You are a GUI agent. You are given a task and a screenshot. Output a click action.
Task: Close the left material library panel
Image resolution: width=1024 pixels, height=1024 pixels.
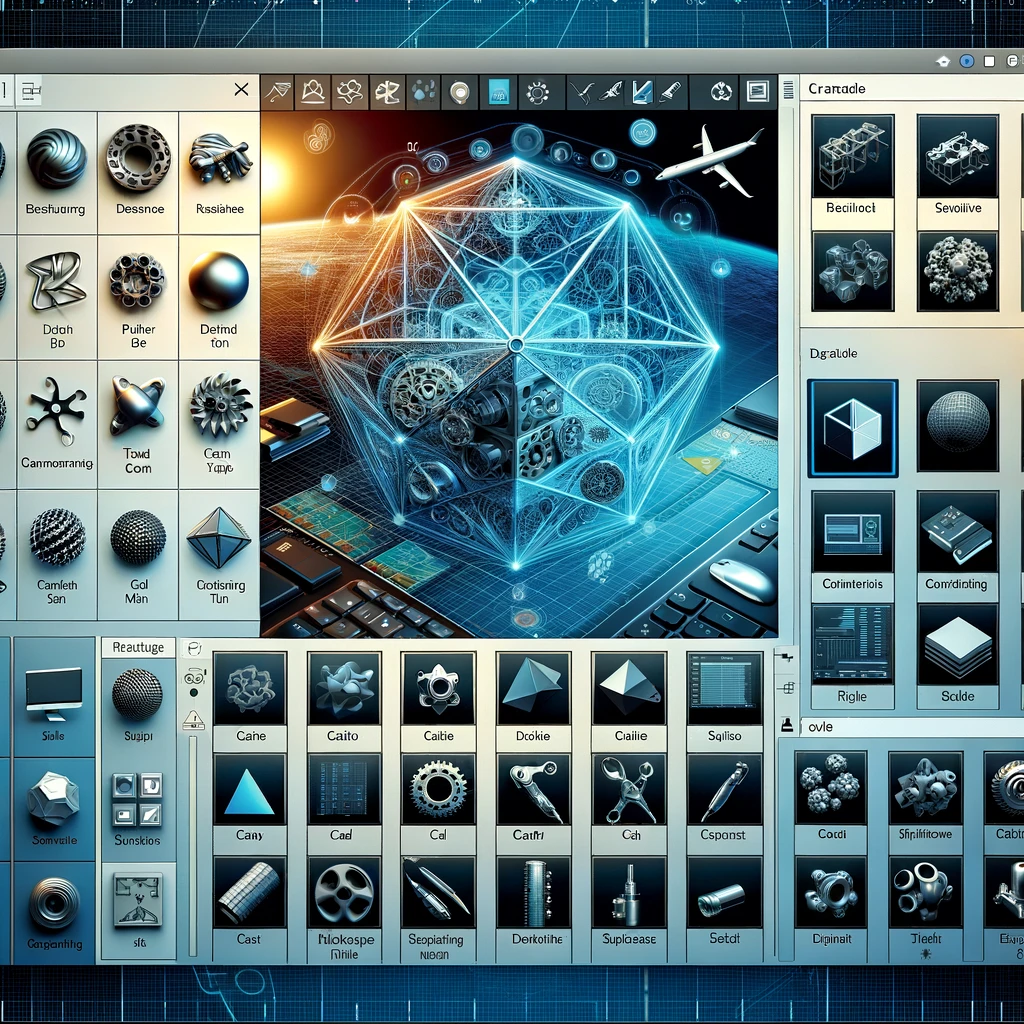(x=241, y=89)
